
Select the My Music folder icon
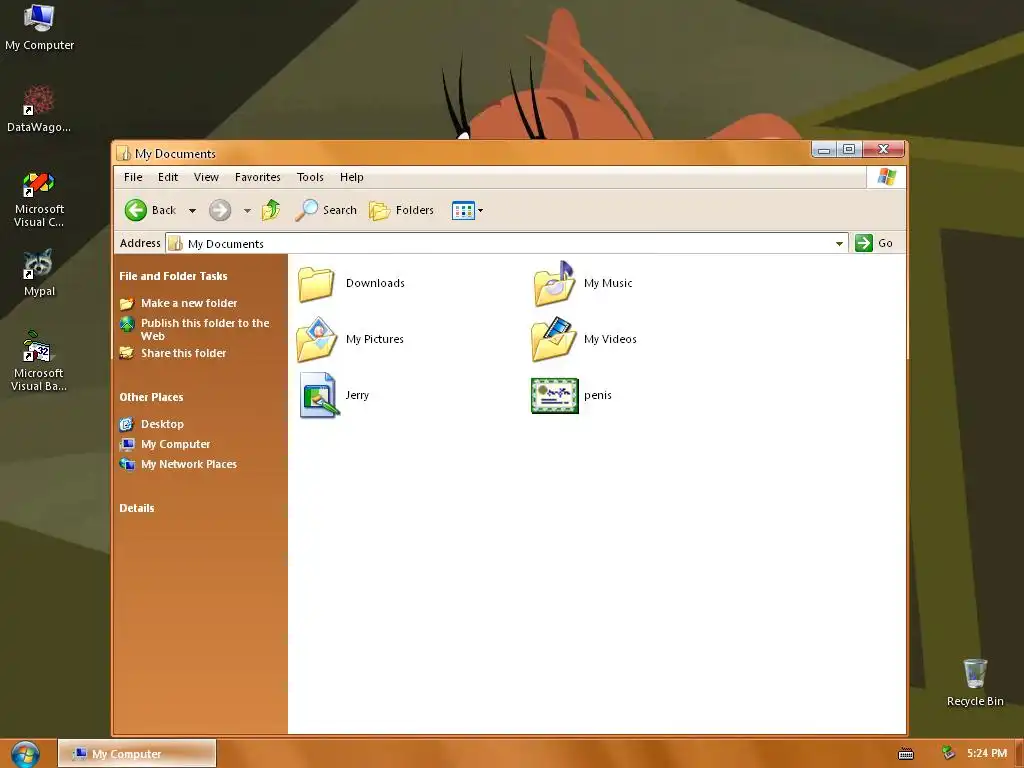[554, 283]
